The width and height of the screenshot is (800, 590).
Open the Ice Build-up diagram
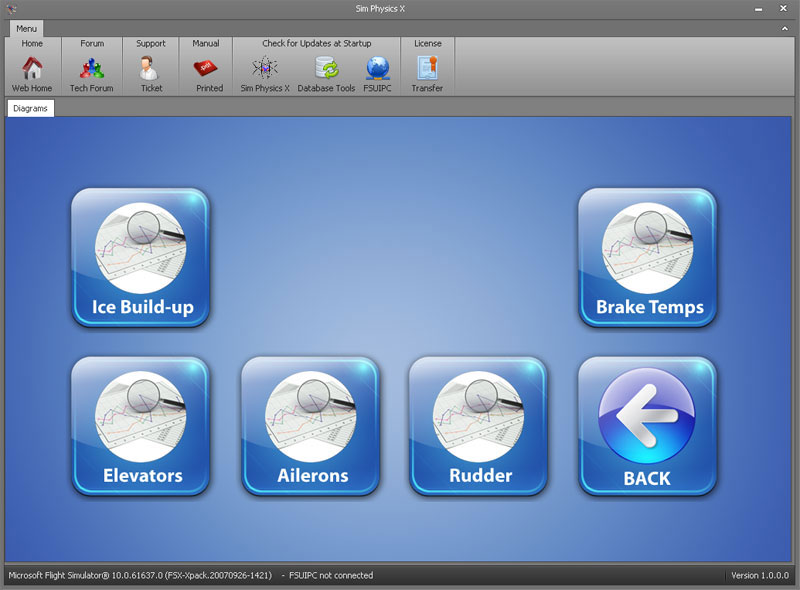pos(141,257)
